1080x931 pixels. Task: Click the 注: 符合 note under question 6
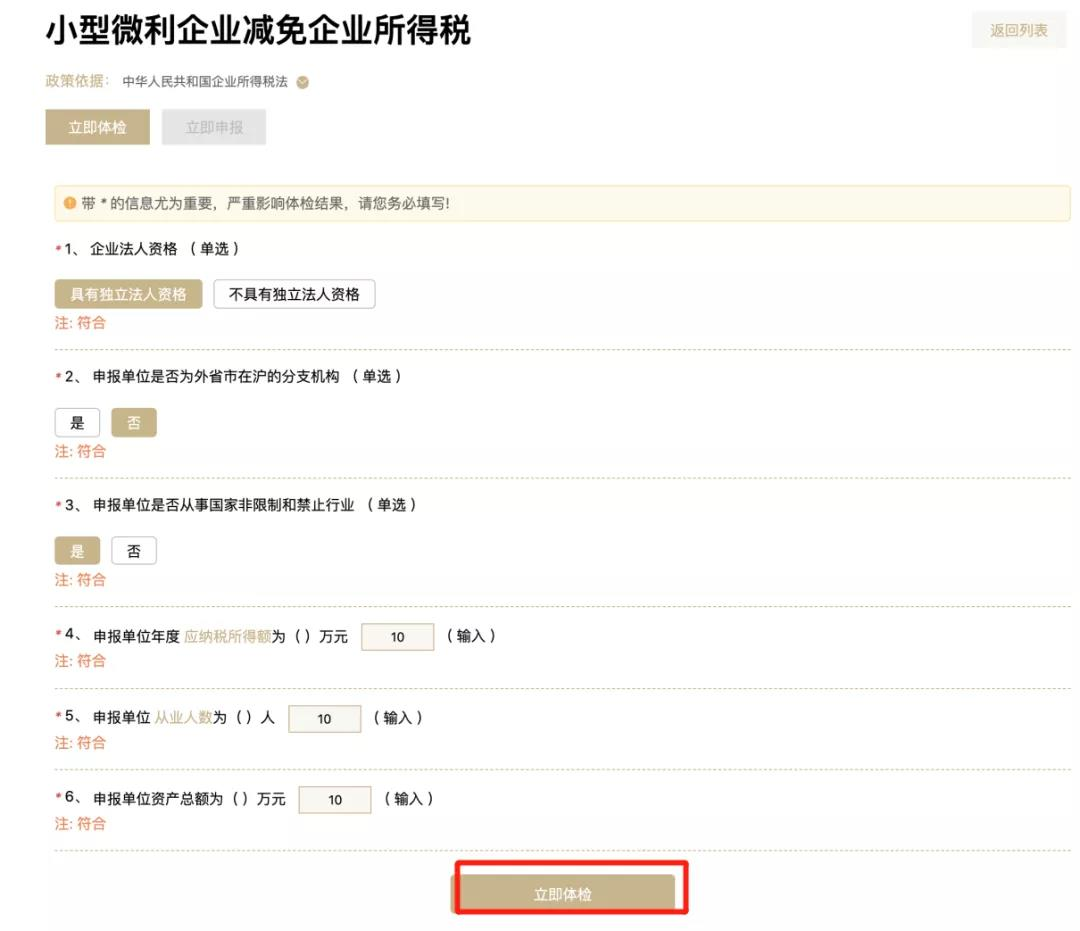click(x=81, y=824)
